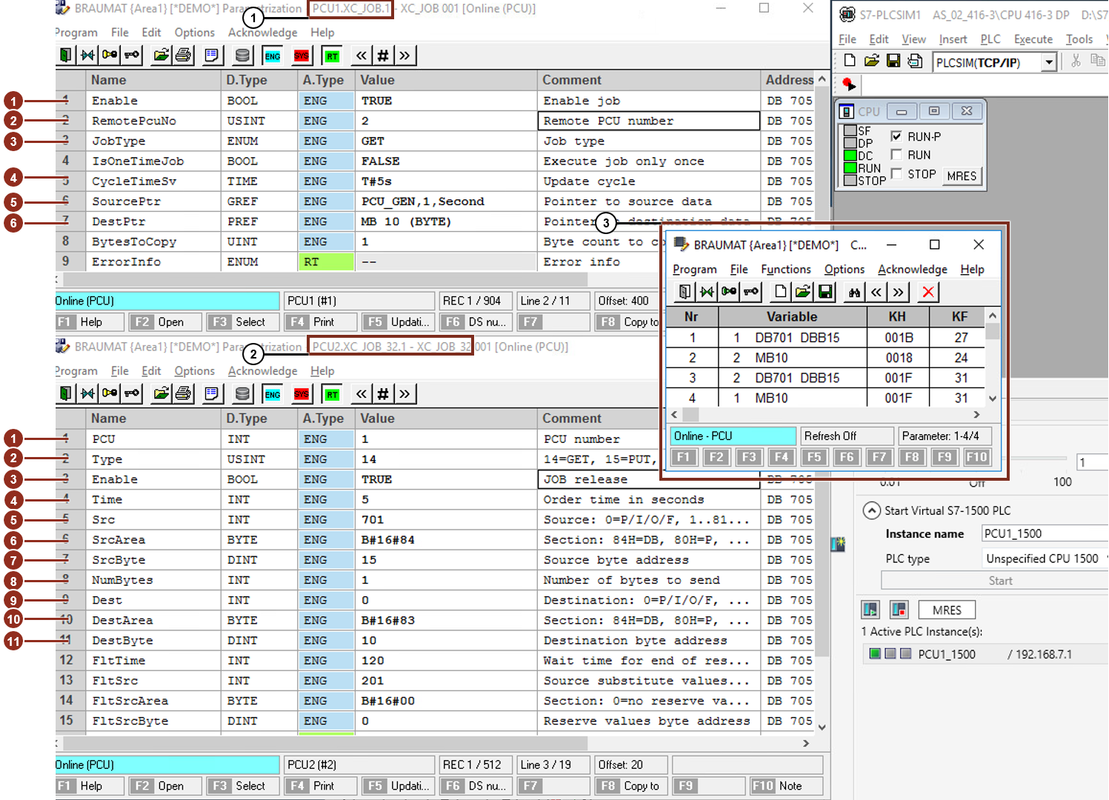The image size is (1109, 800).
Task: Click the print icon in S7-PLCSIM toolbar
Action: point(915,62)
